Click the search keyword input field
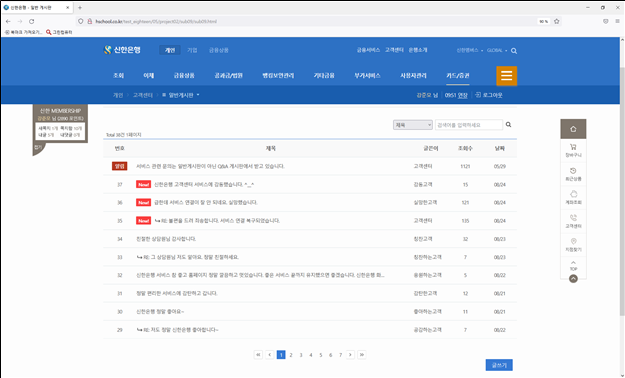The width and height of the screenshot is (625, 378). pos(469,125)
